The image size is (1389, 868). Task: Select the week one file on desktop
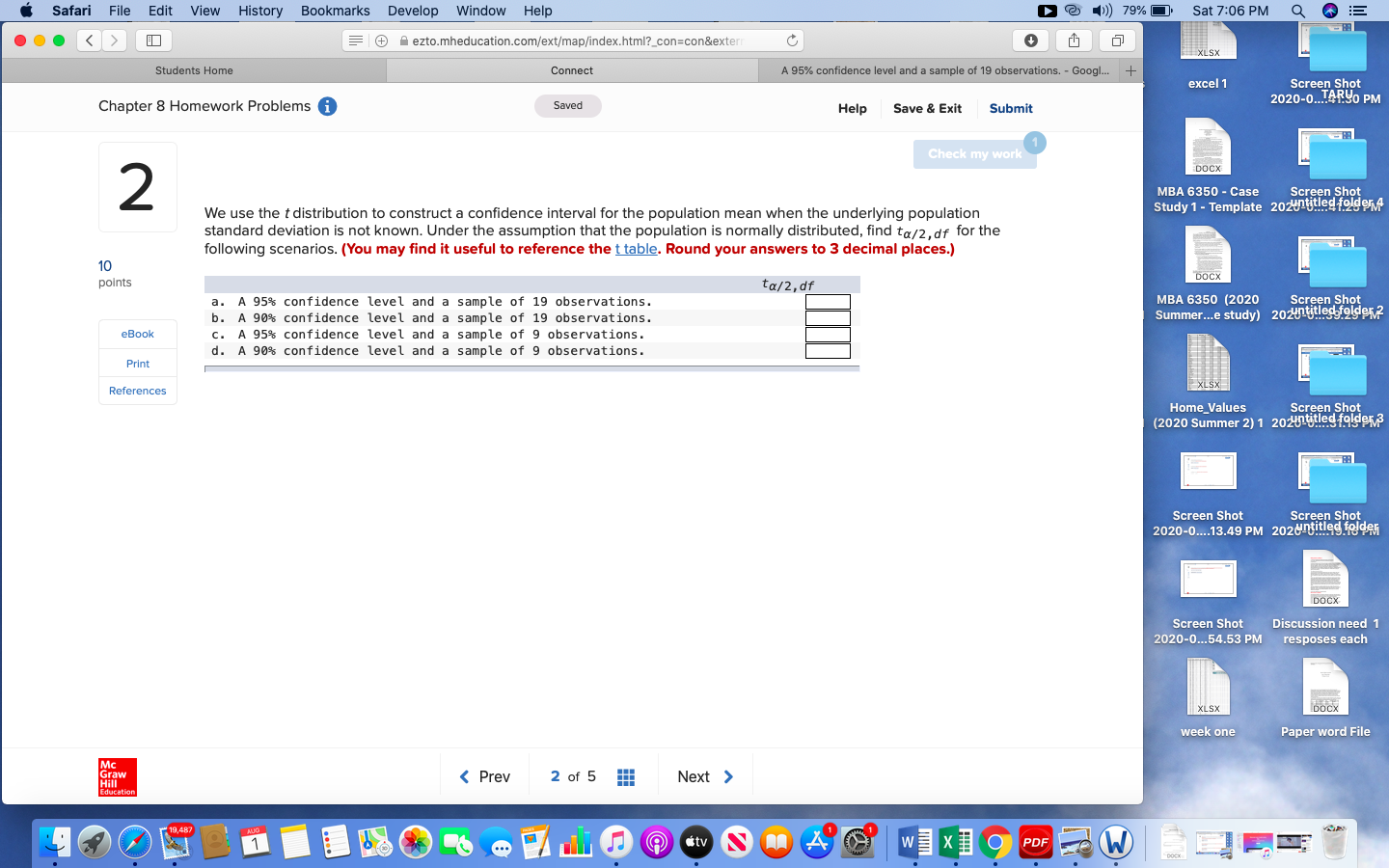pyautogui.click(x=1208, y=698)
